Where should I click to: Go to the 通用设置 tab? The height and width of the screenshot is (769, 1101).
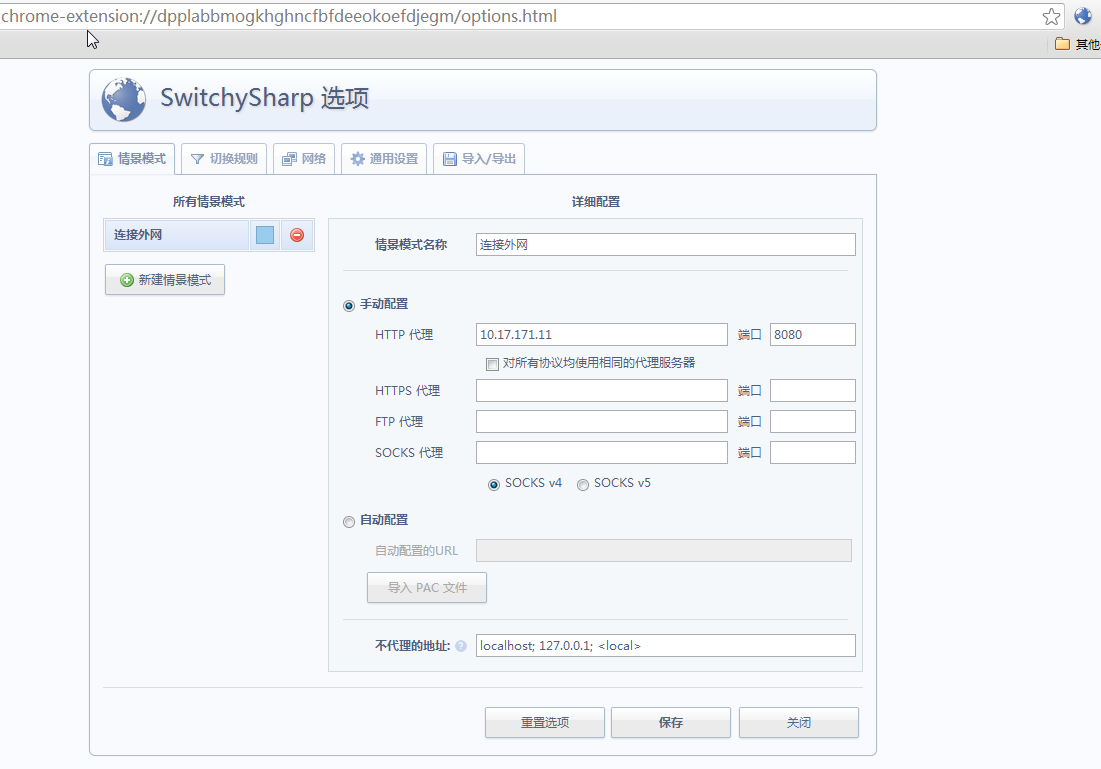(384, 159)
